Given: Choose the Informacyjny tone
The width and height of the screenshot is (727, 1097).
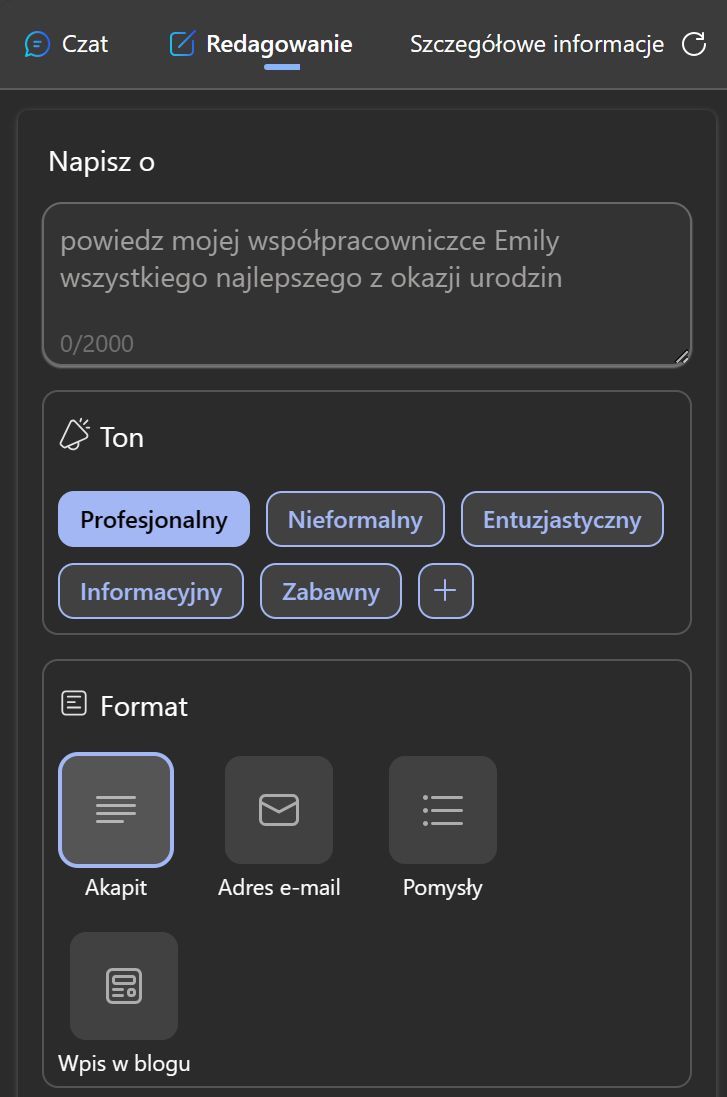Looking at the screenshot, I should click(151, 590).
